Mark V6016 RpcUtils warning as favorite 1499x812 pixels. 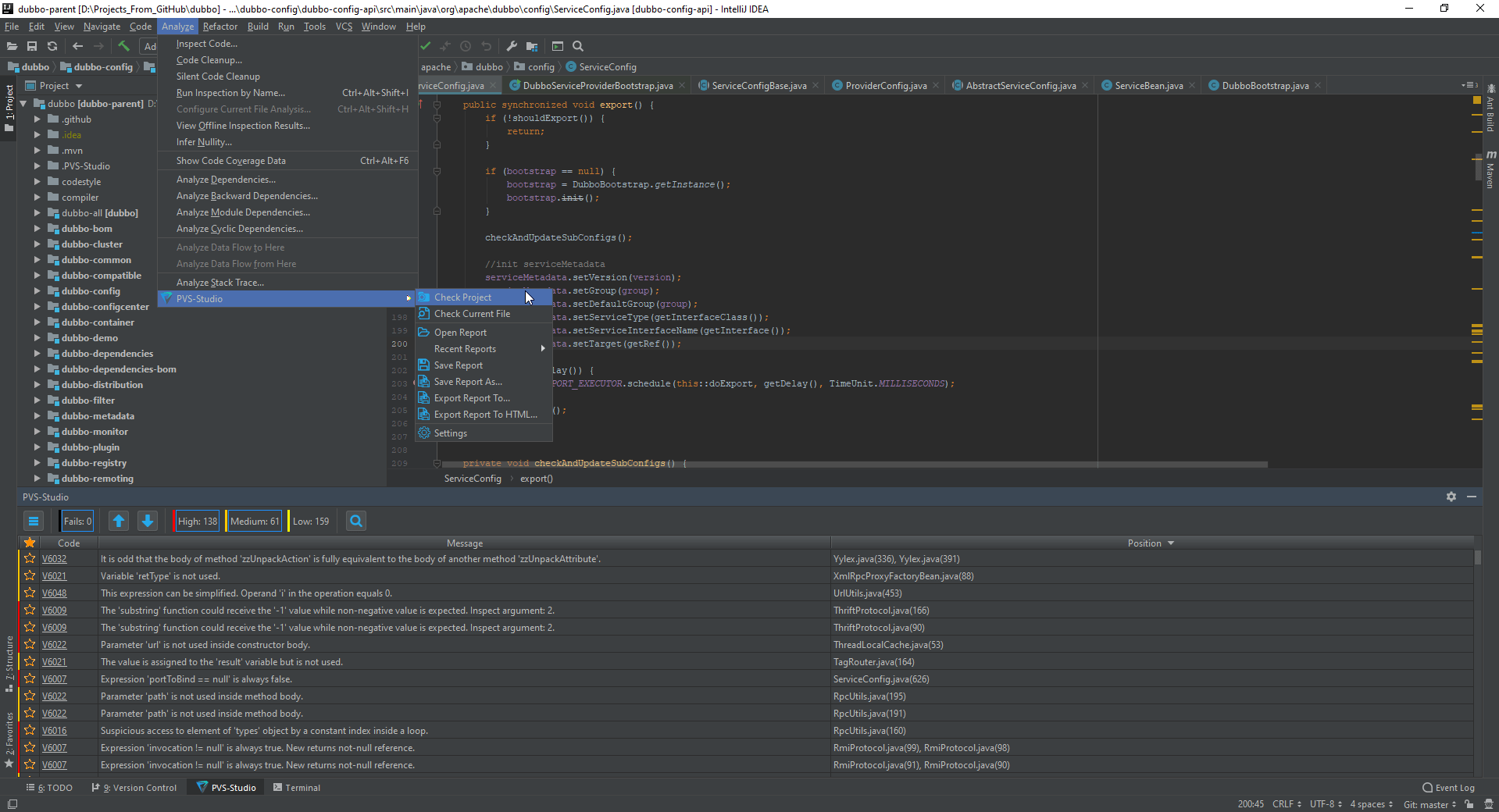(x=30, y=730)
